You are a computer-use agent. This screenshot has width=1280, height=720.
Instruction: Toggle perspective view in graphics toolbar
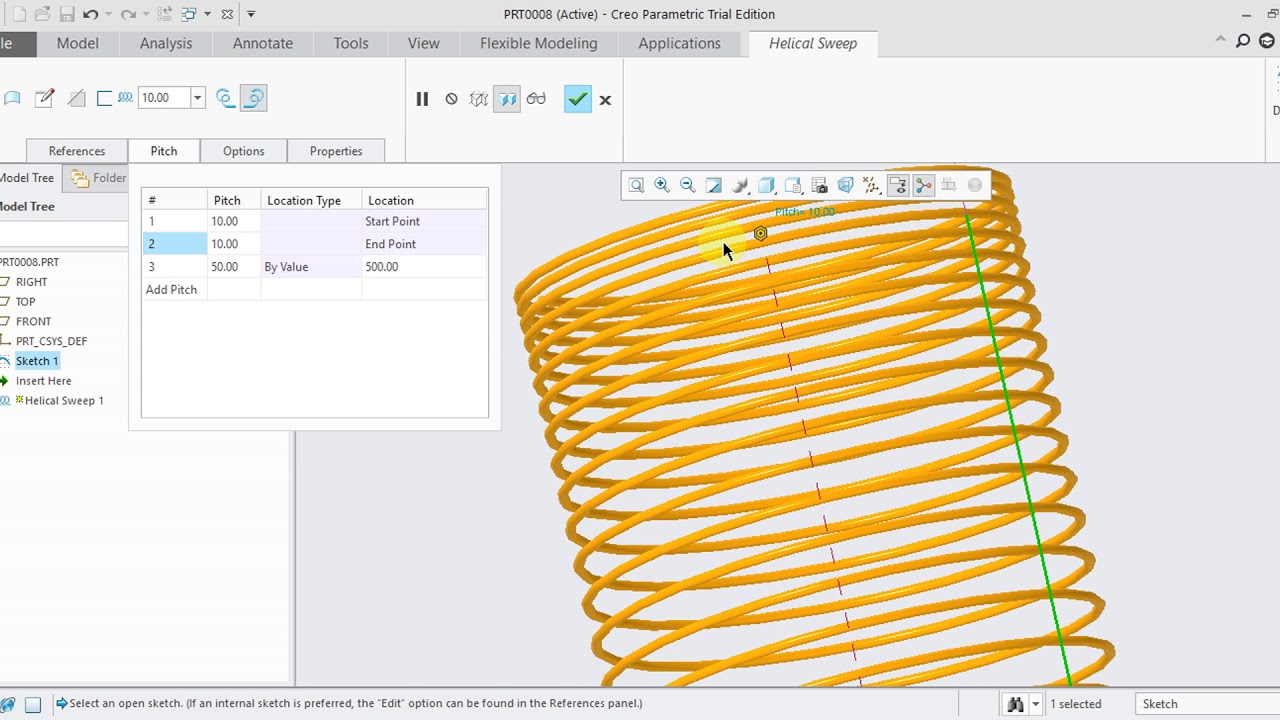click(845, 185)
